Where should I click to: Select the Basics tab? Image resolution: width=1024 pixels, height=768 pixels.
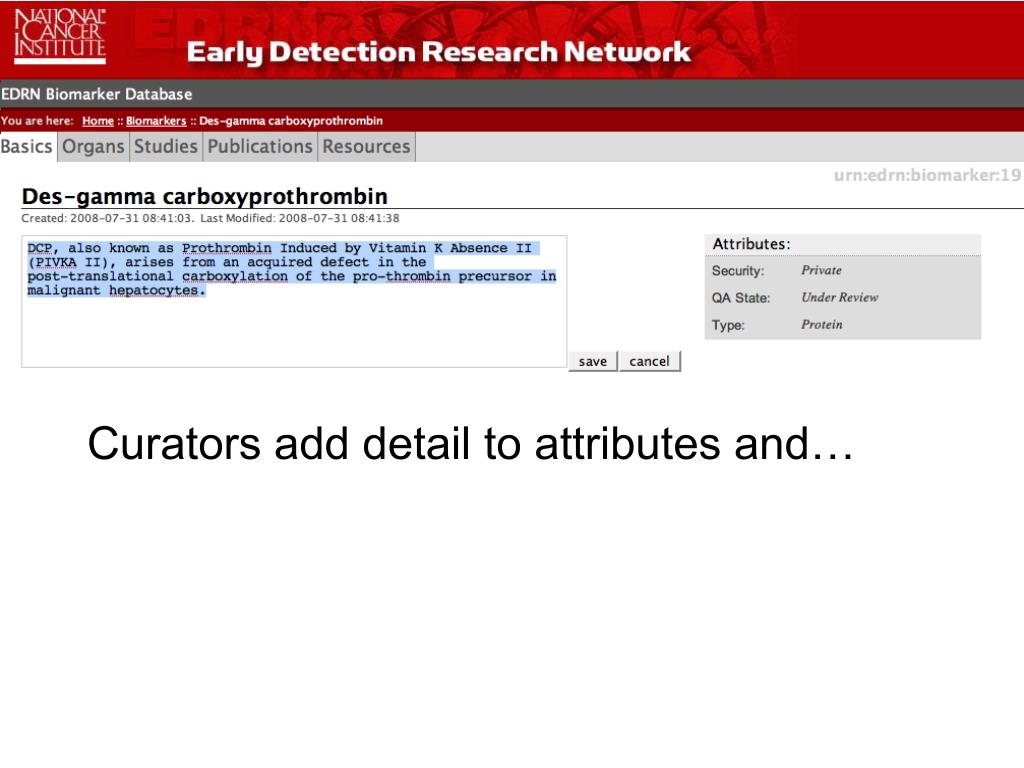click(27, 146)
